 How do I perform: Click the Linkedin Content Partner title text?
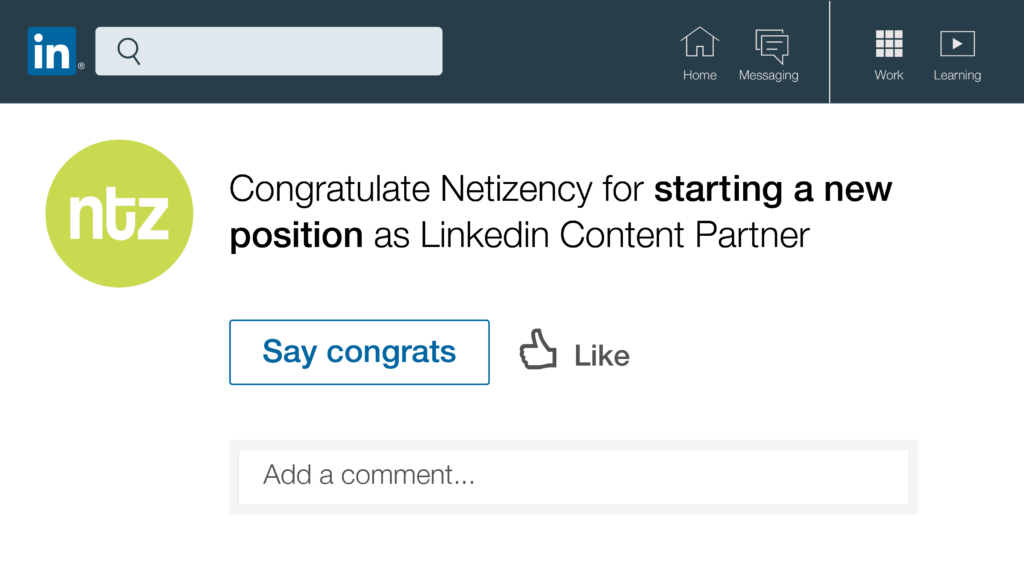pyautogui.click(x=614, y=235)
